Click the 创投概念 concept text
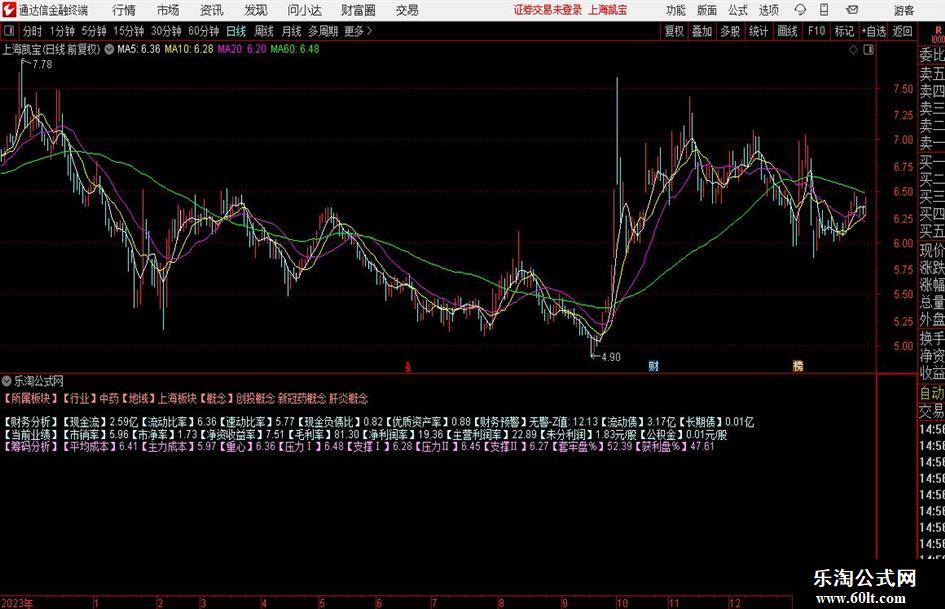 pyautogui.click(x=256, y=399)
